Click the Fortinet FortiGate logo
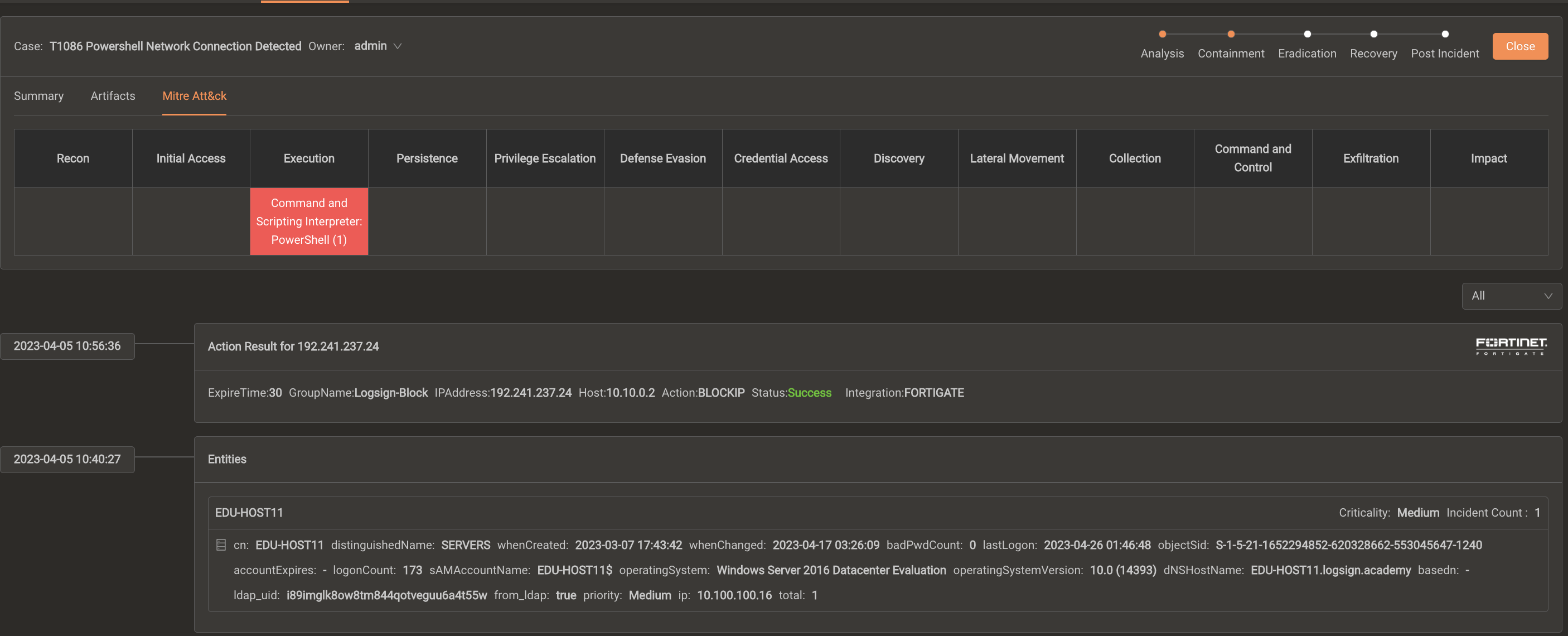This screenshot has height=636, width=1568. click(1511, 346)
